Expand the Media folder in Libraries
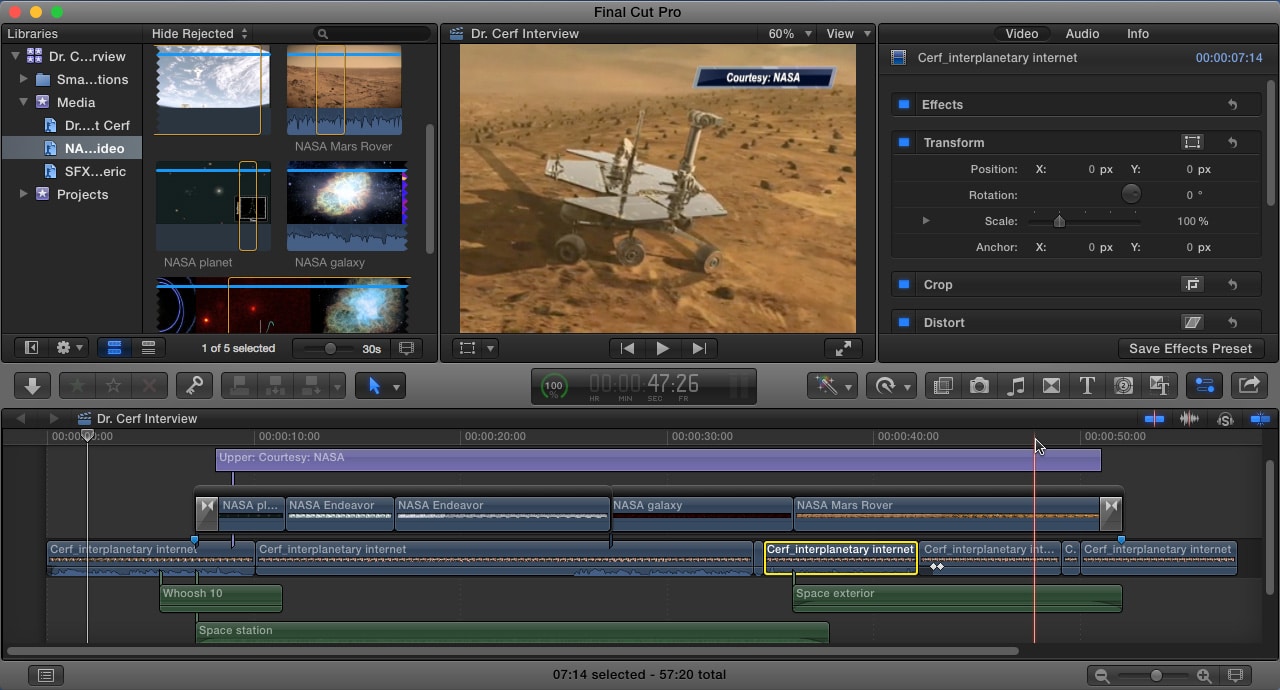The width and height of the screenshot is (1280, 690). point(23,102)
